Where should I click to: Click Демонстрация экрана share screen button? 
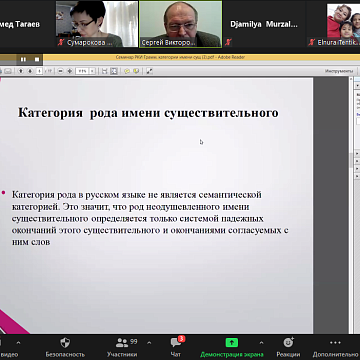click(232, 347)
